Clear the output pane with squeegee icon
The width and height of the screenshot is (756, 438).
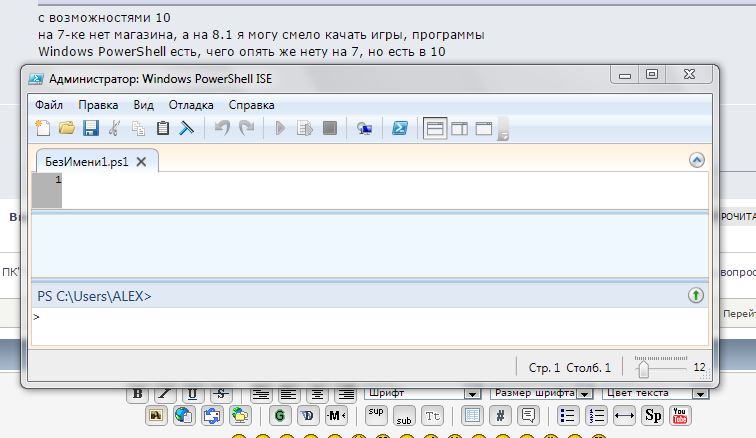point(187,128)
